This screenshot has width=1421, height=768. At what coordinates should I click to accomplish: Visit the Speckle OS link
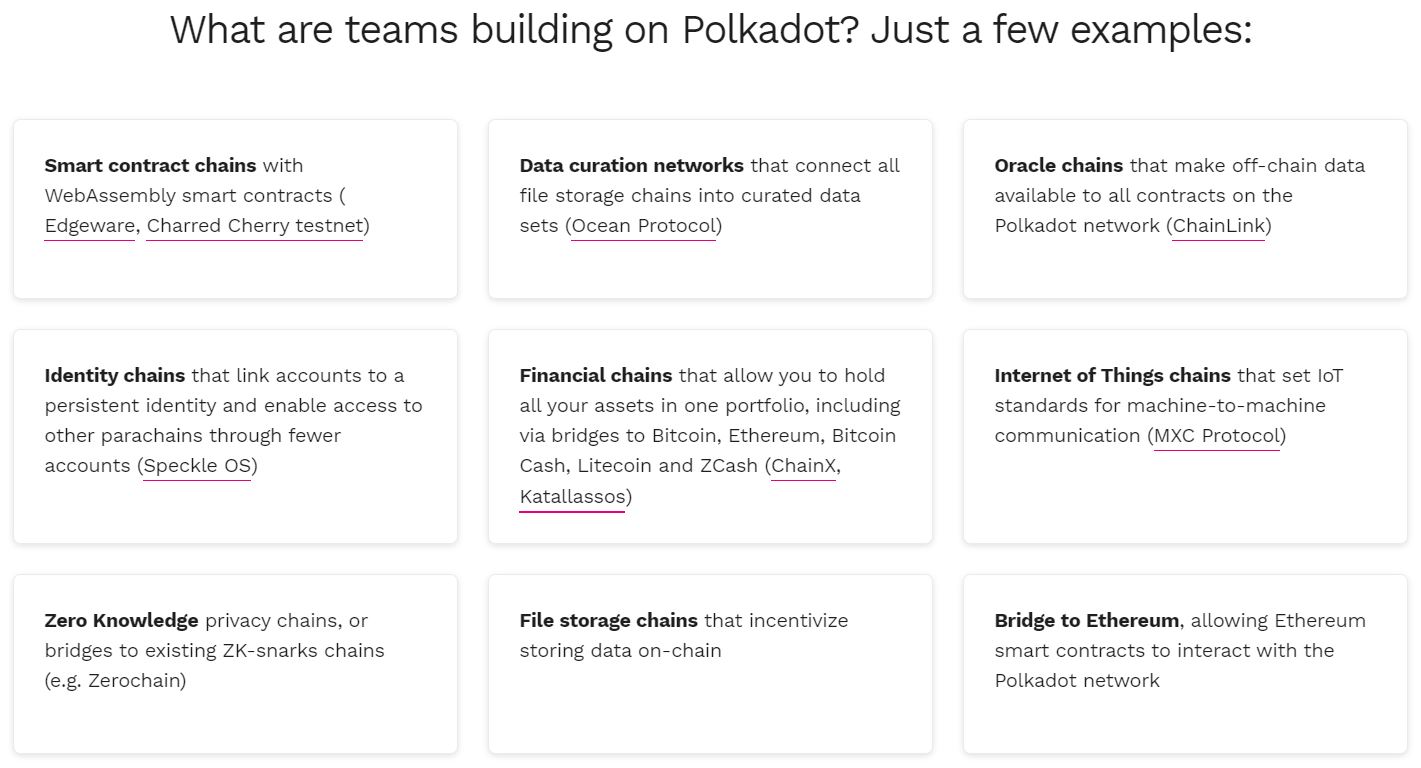197,466
